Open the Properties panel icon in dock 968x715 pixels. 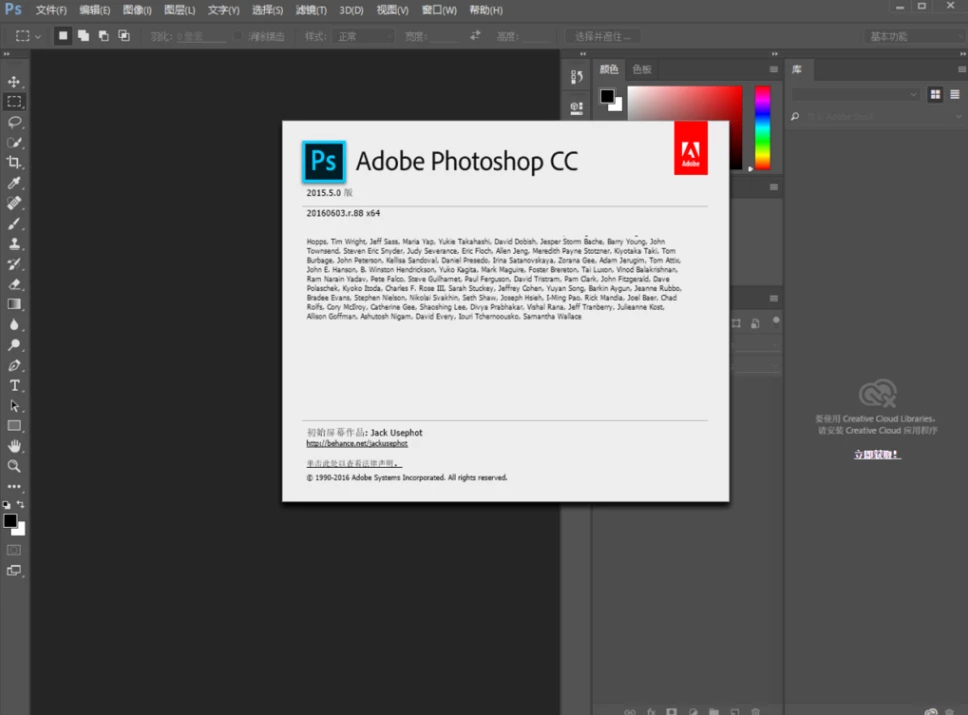(x=577, y=107)
